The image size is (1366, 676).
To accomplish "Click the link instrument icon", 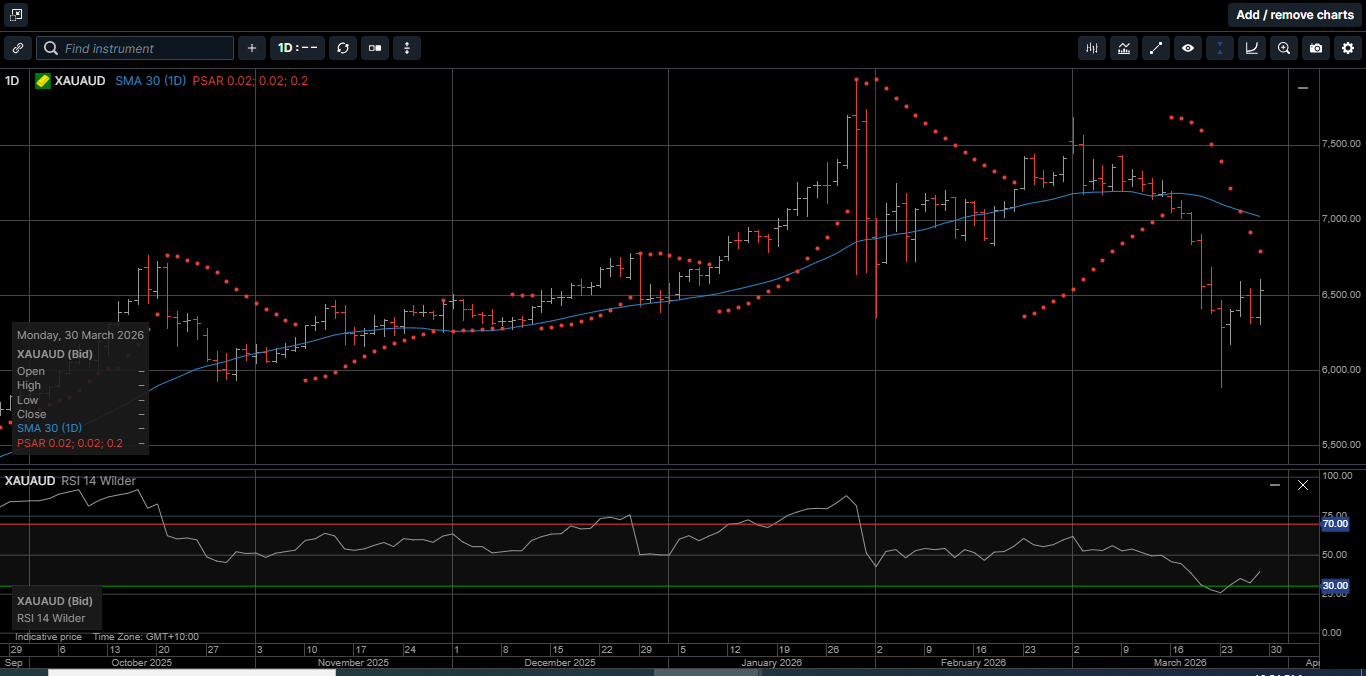I will point(17,47).
